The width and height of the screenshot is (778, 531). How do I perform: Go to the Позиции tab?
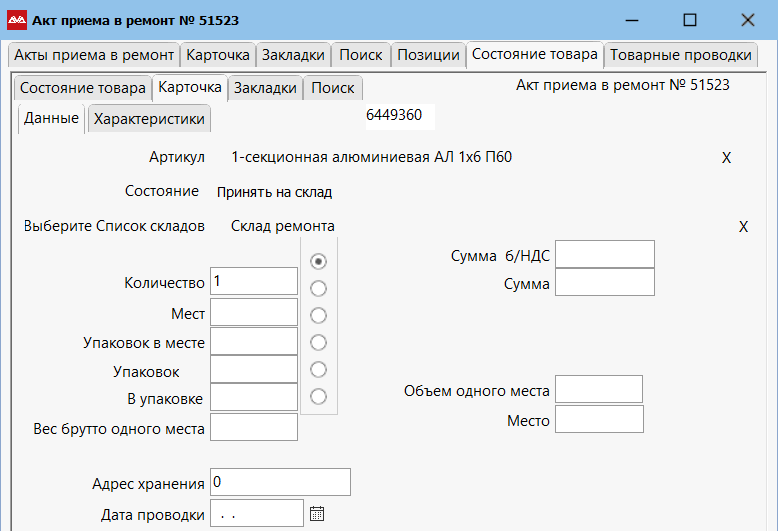pyautogui.click(x=428, y=55)
